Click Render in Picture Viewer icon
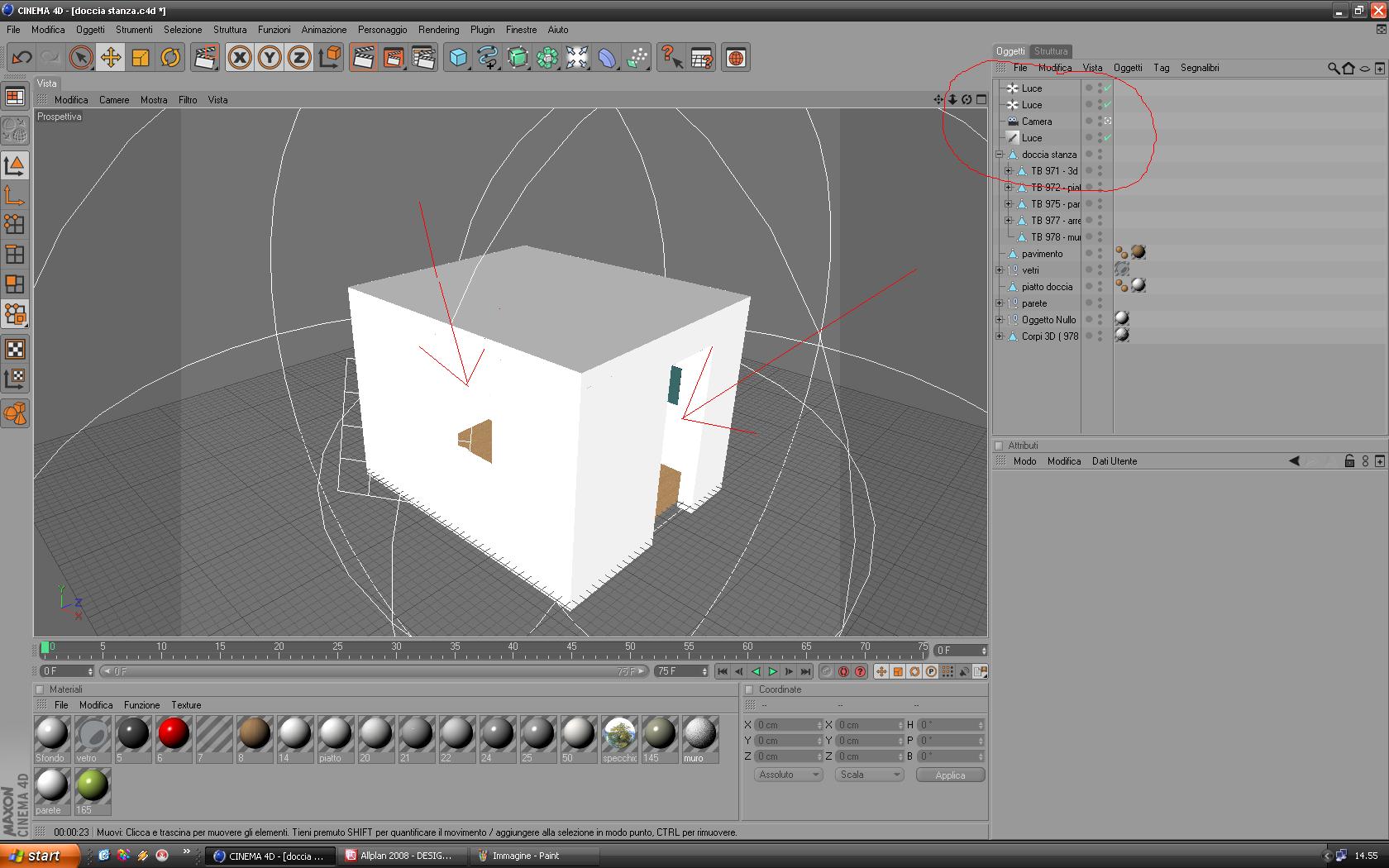This screenshot has width=1389, height=868. click(x=394, y=58)
